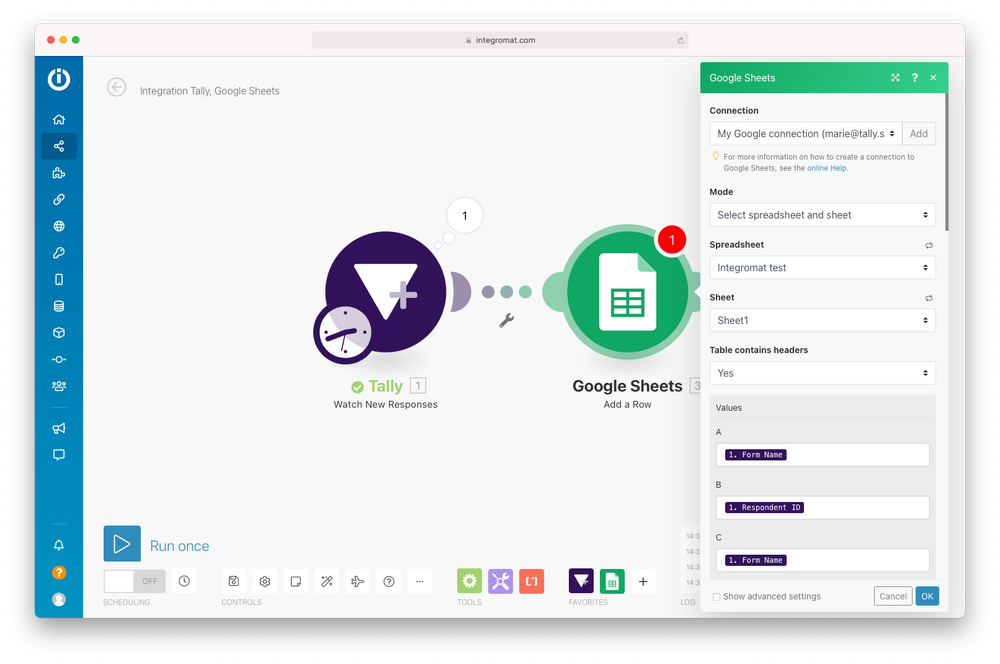Close the Google Sheets panel
Image resolution: width=1000 pixels, height=664 pixels.
click(933, 78)
